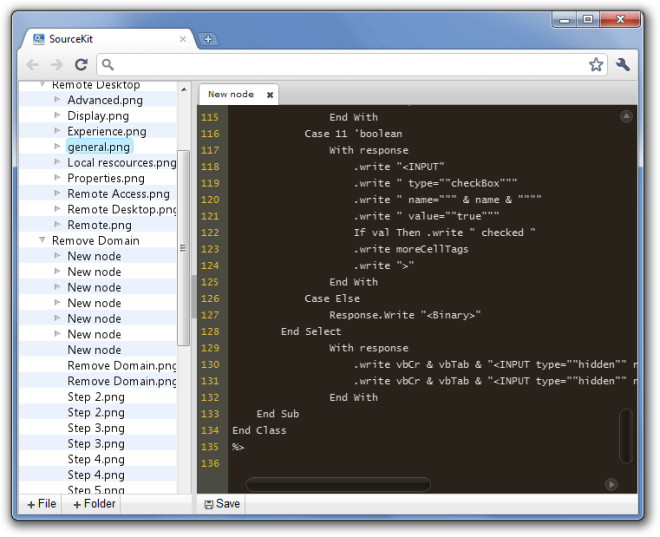This screenshot has width=660, height=537.
Task: Place cursor on 'End Select' line
Action: [311, 332]
